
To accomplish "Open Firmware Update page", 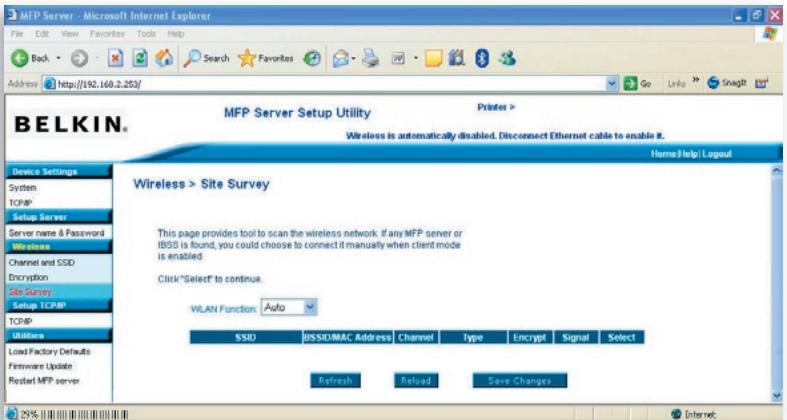I will (41, 366).
